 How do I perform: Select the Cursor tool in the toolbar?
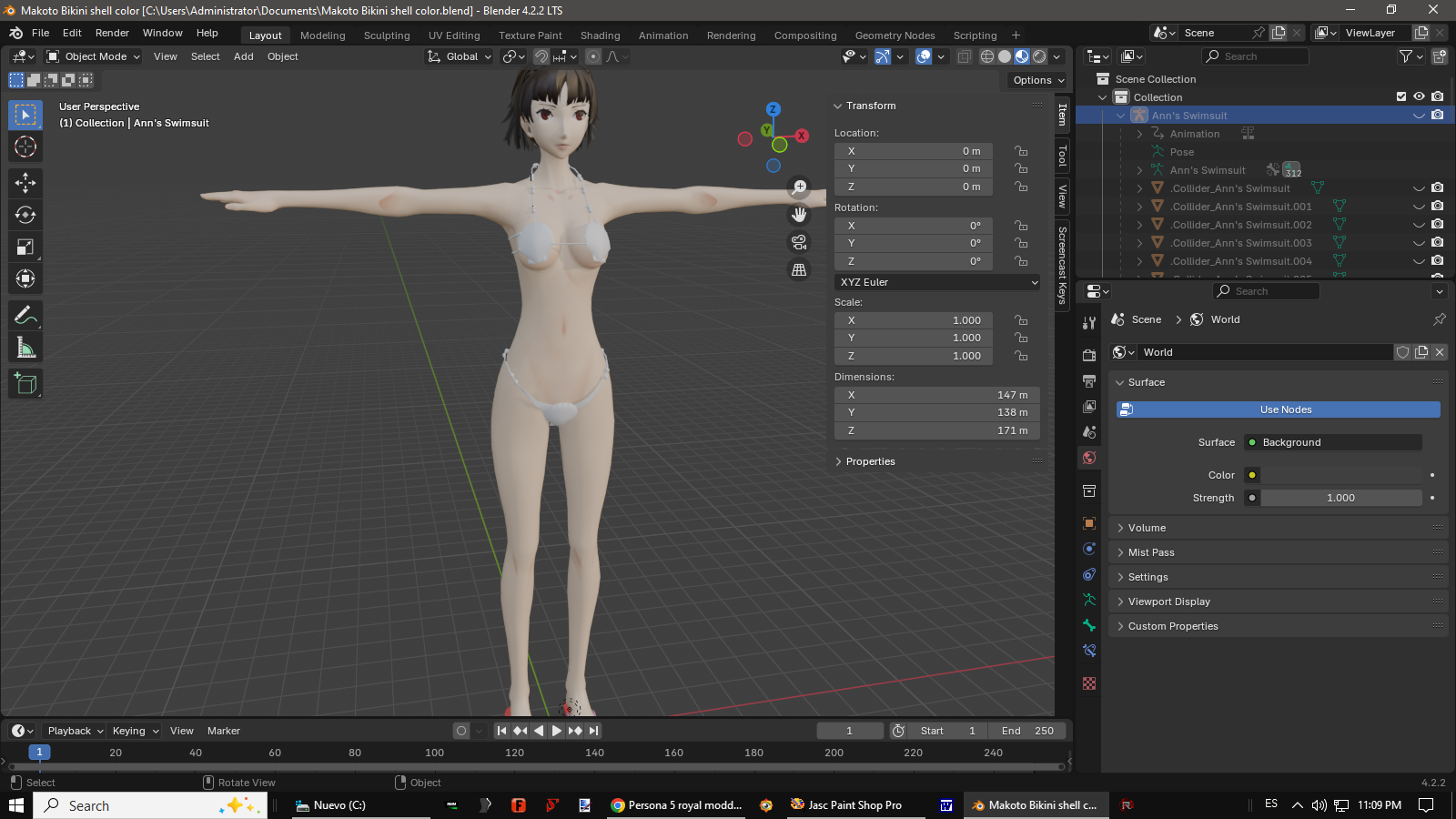pyautogui.click(x=25, y=147)
